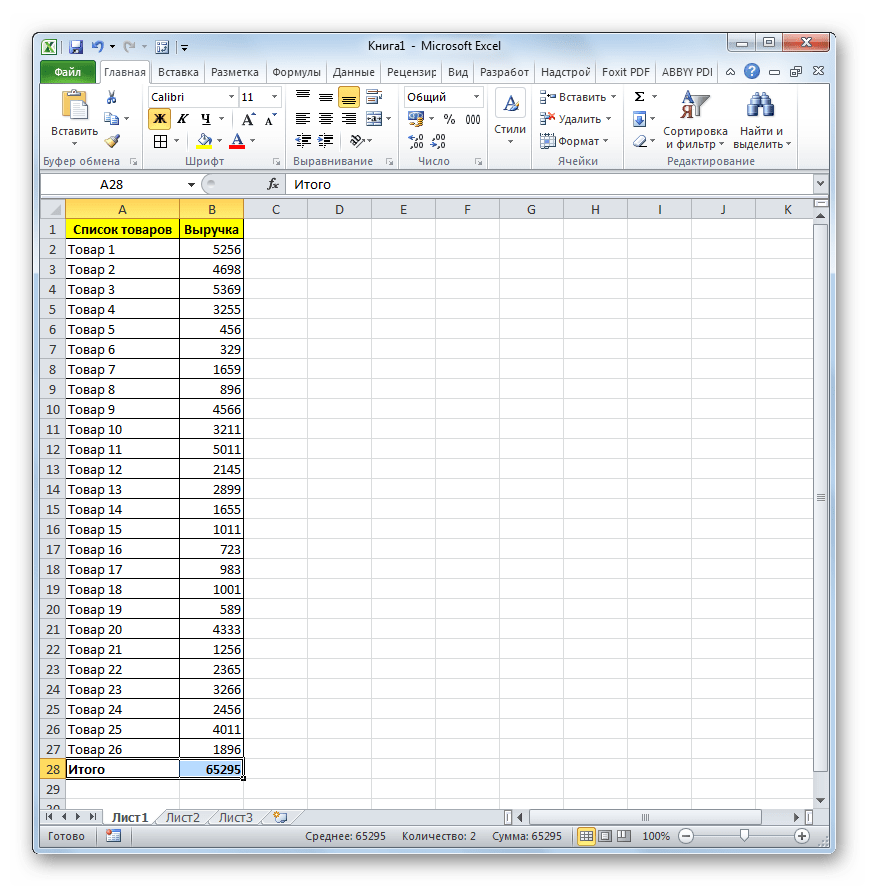Click the Cut scissors icon

(112, 97)
